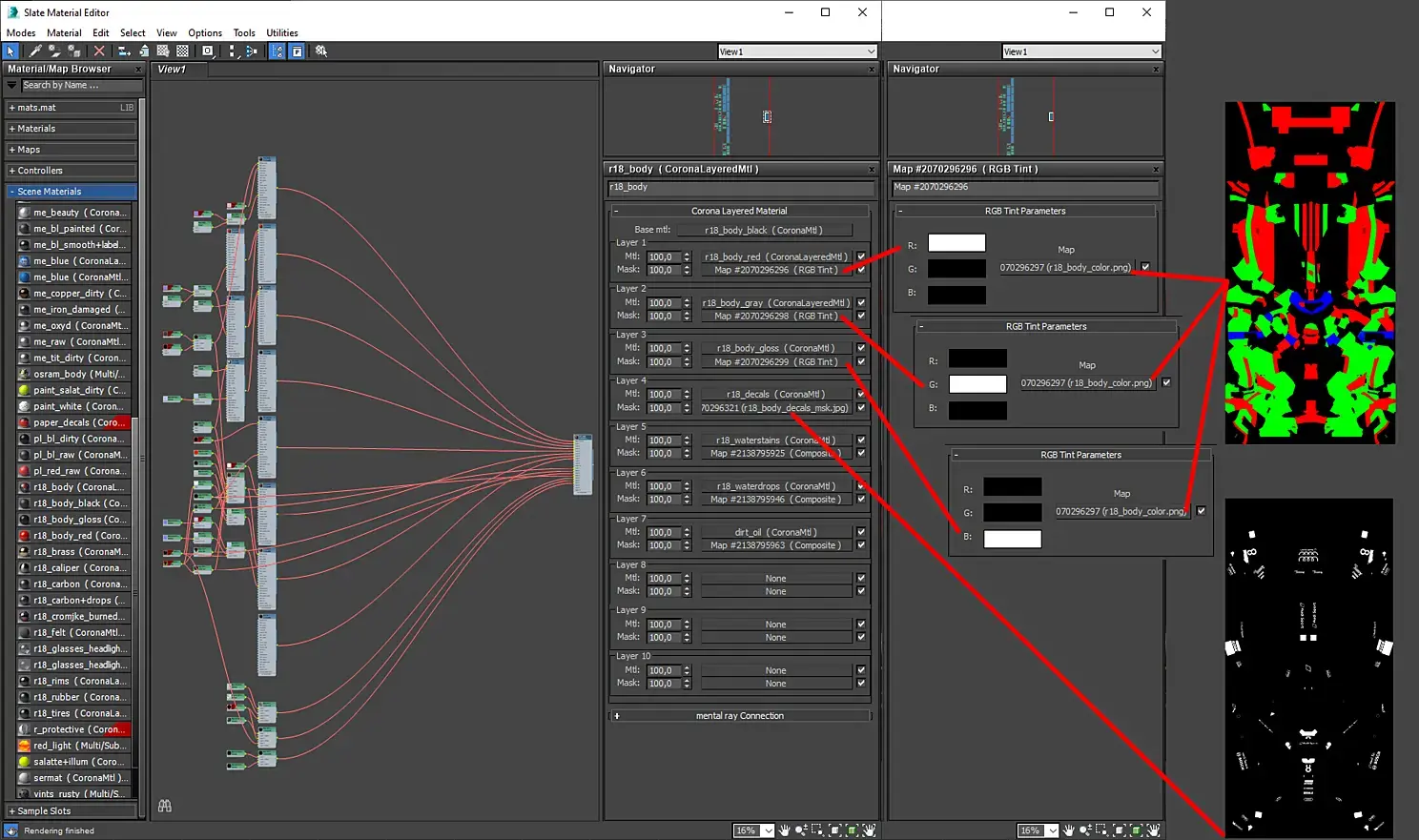Click the Move Children toolbar icon
1419x840 pixels.
[124, 51]
